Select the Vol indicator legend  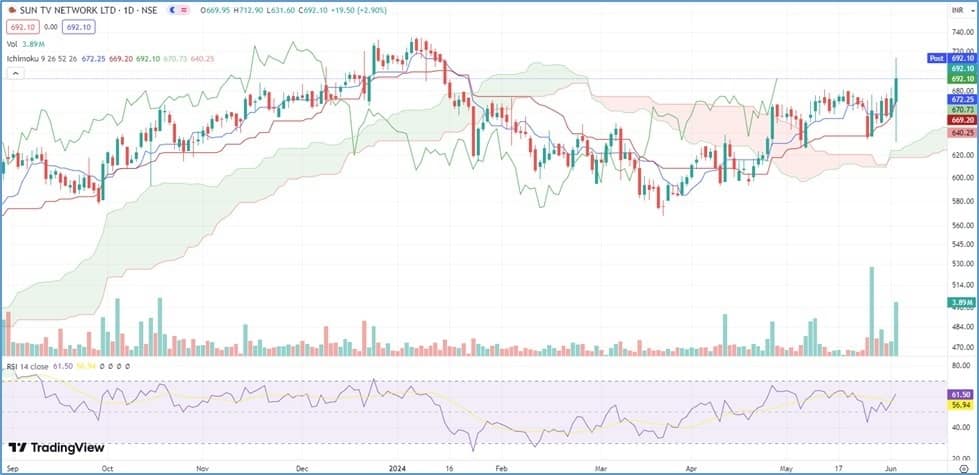click(12, 44)
